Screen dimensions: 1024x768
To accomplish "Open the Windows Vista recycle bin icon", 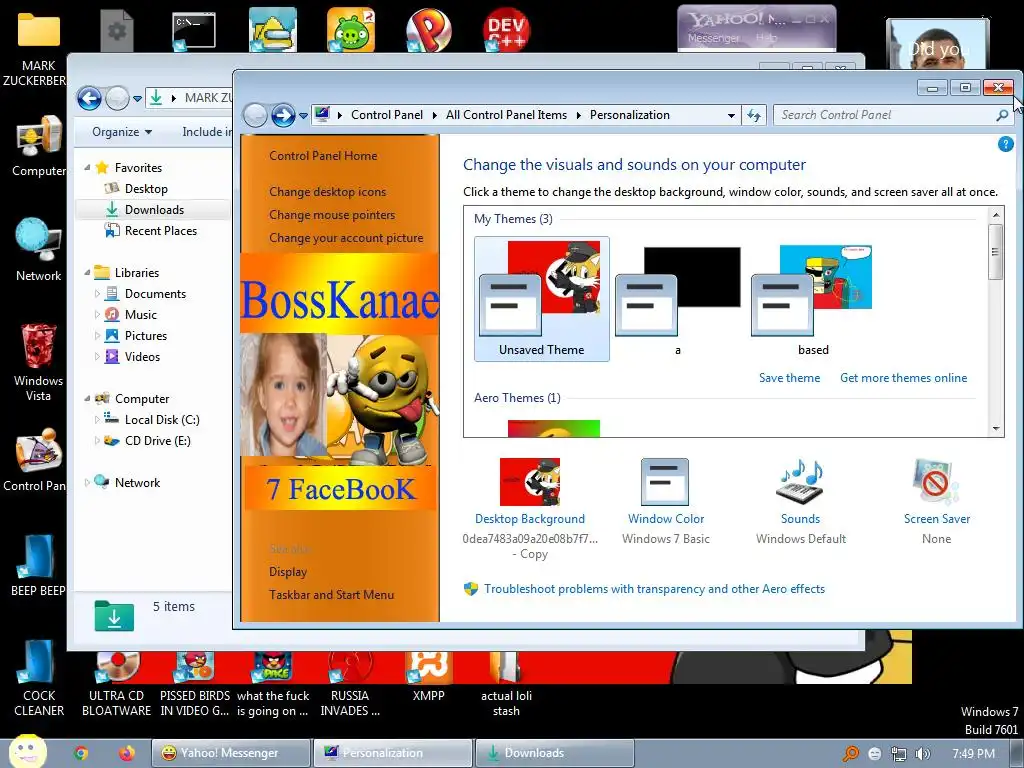I will click(x=38, y=346).
